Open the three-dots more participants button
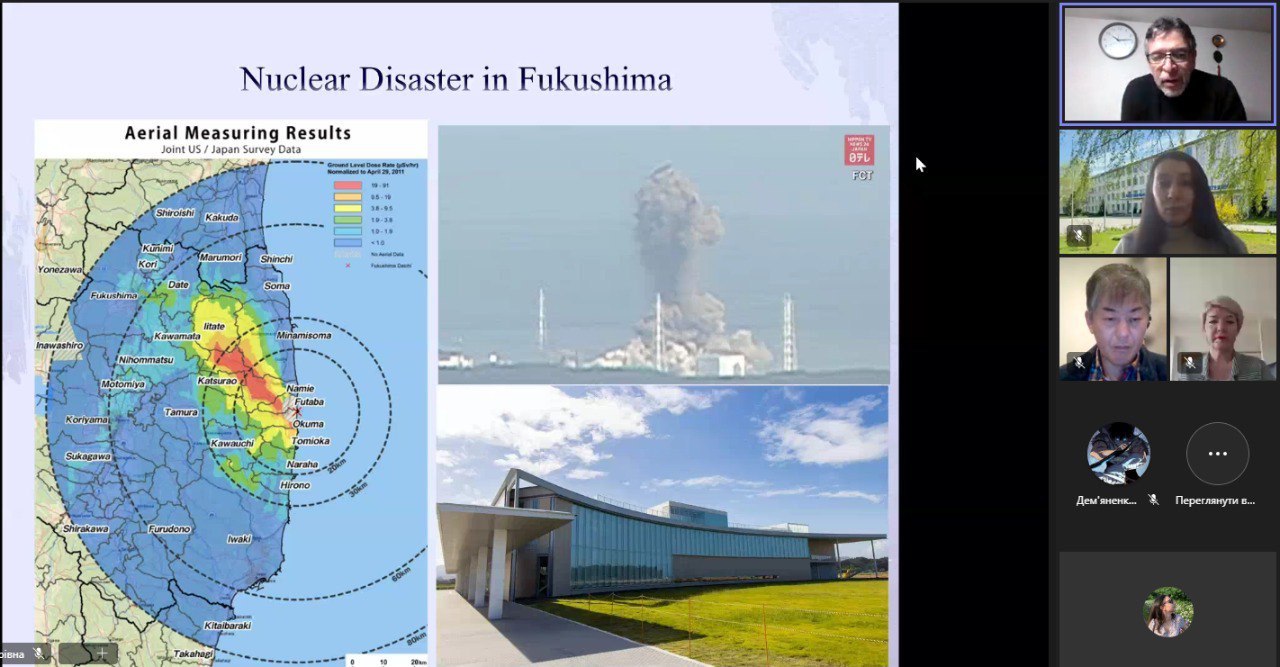 [1217, 453]
